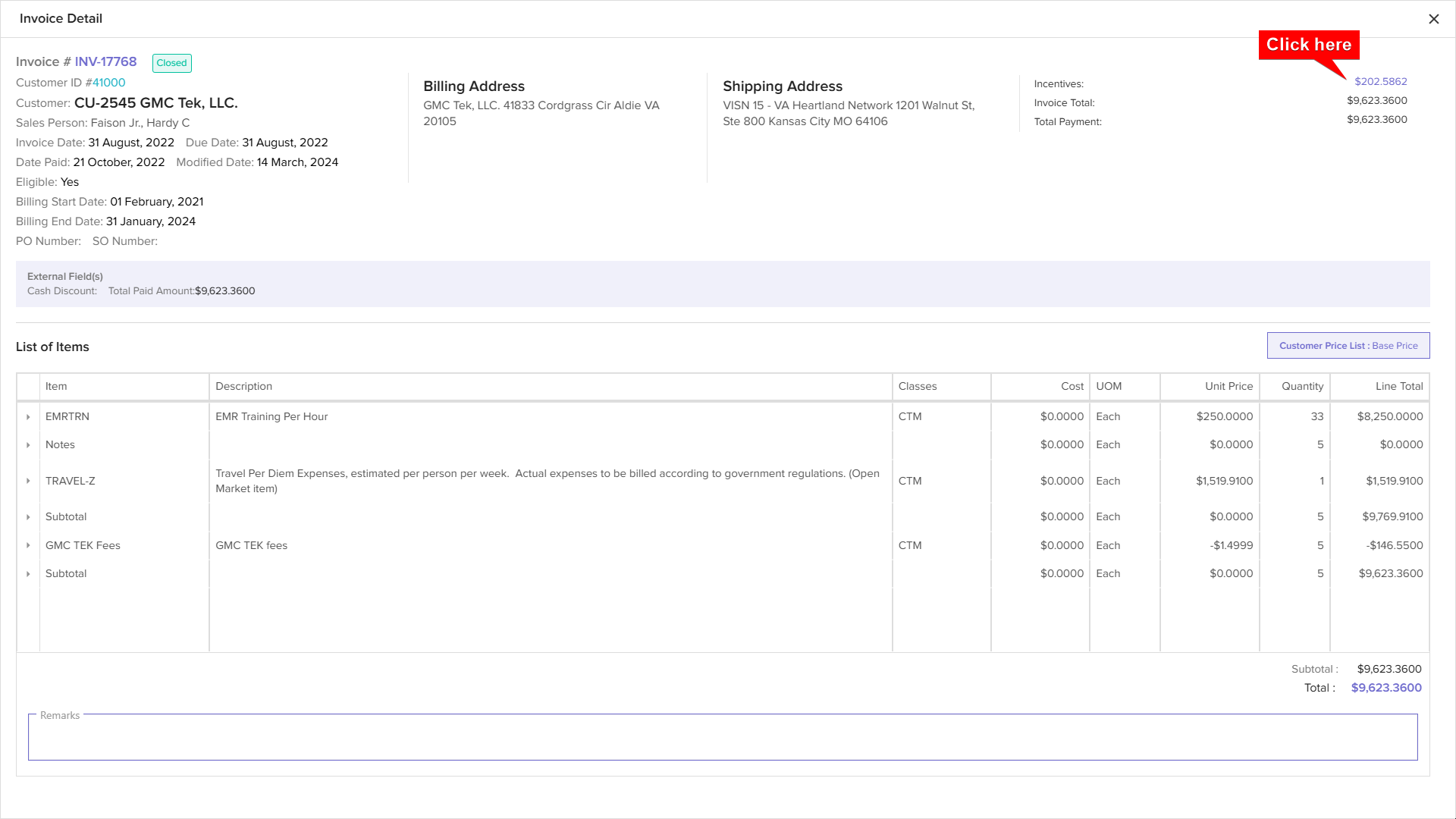Click the total amount $9,623.3600 link
The height and width of the screenshot is (819, 1456).
tap(1385, 688)
